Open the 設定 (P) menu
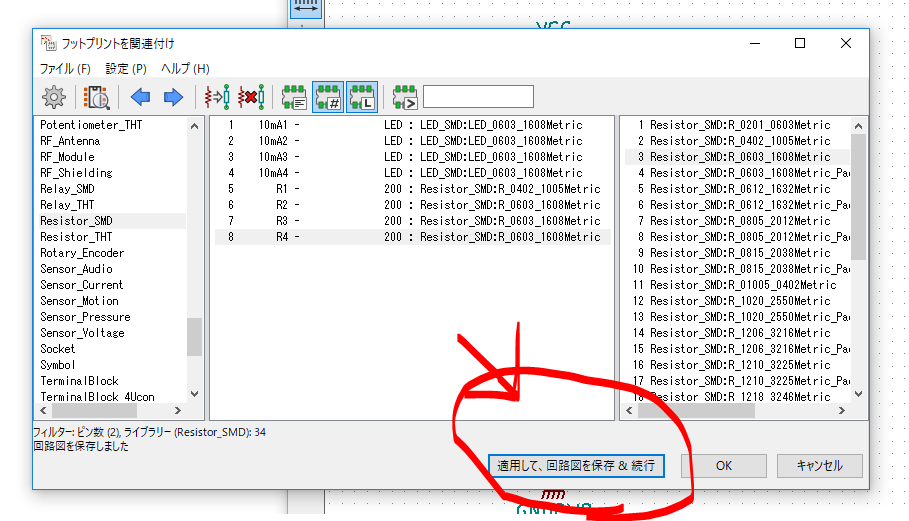This screenshot has height=521, width=909. pyautogui.click(x=126, y=68)
